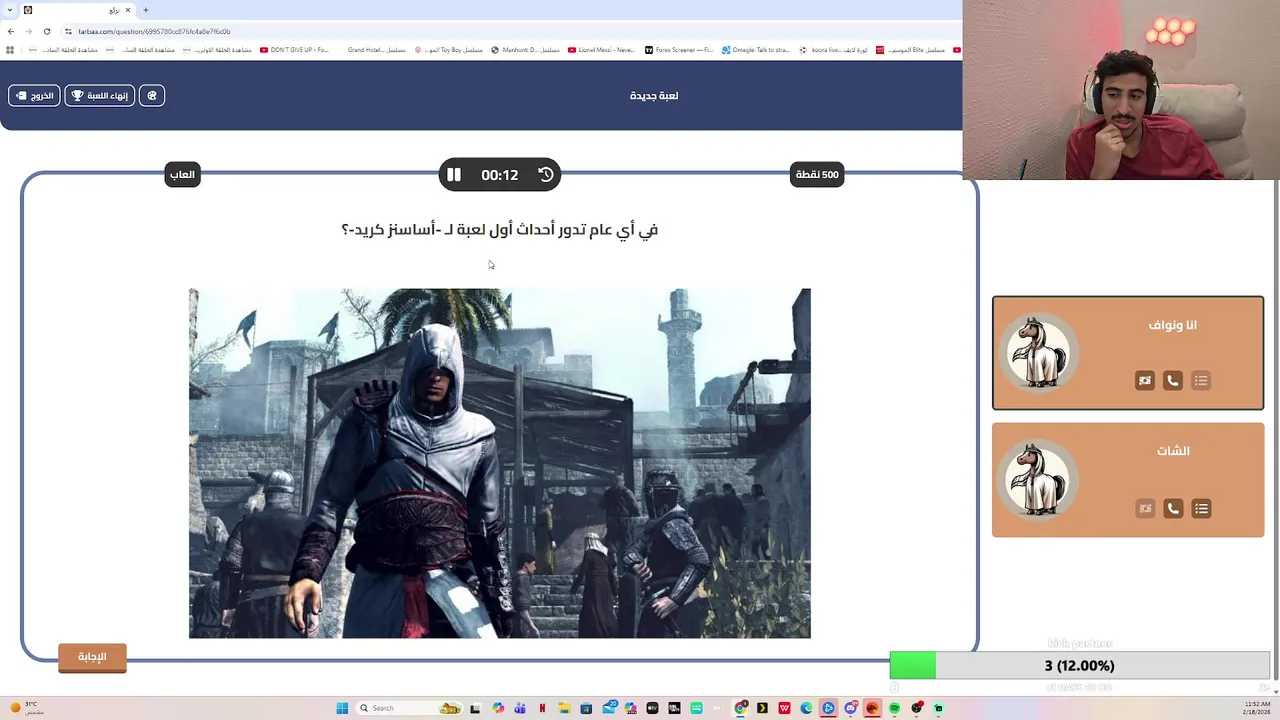Viewport: 1280px width, 720px height.
Task: Click the 500 نقطة points badge
Action: [x=817, y=175]
